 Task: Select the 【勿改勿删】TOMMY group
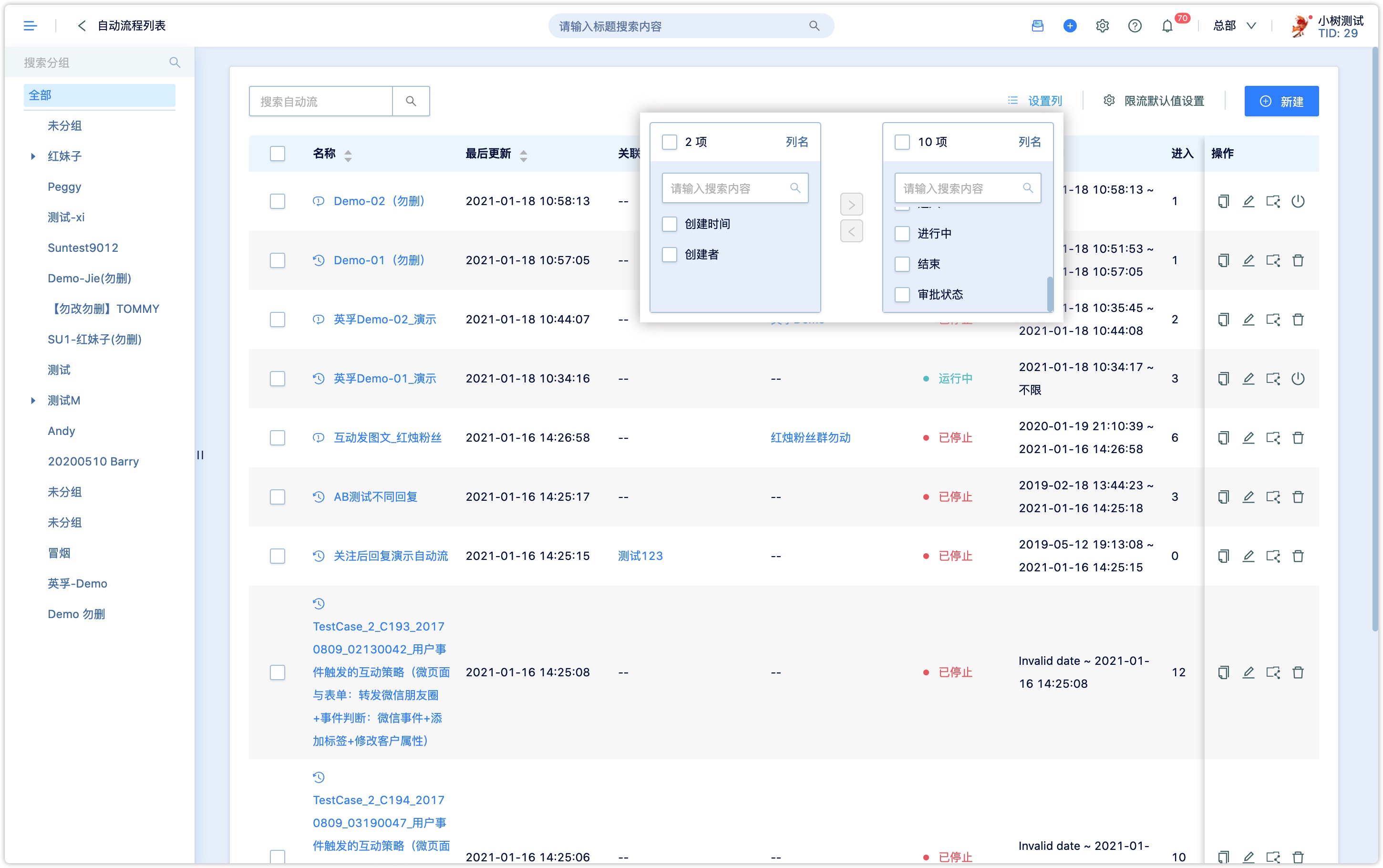[104, 309]
